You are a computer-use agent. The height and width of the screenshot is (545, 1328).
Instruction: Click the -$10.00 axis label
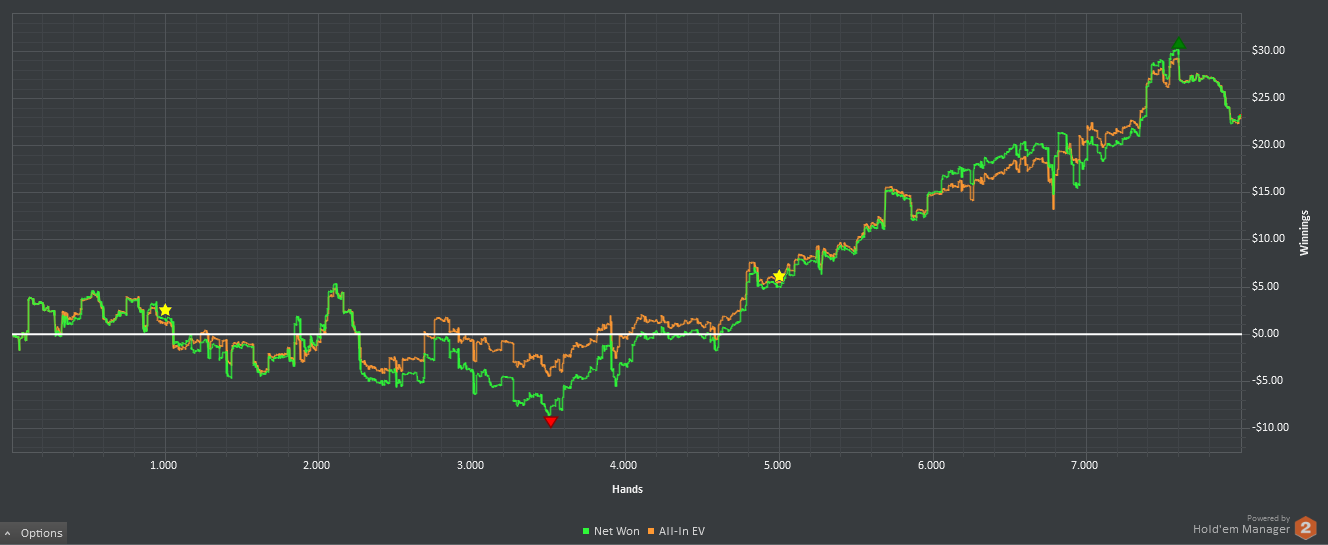[1270, 427]
